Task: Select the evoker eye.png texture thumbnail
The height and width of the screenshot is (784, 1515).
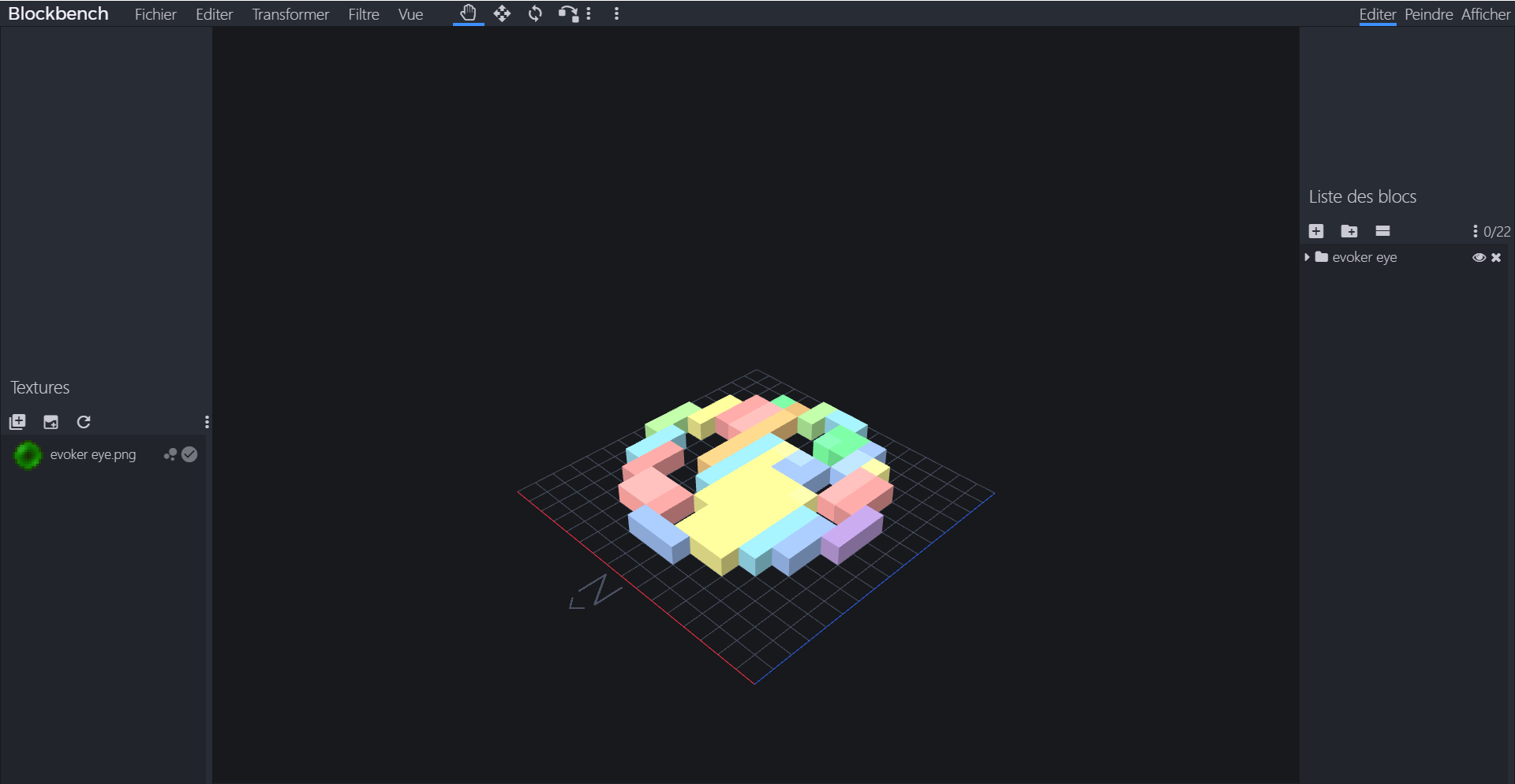Action: (x=28, y=455)
